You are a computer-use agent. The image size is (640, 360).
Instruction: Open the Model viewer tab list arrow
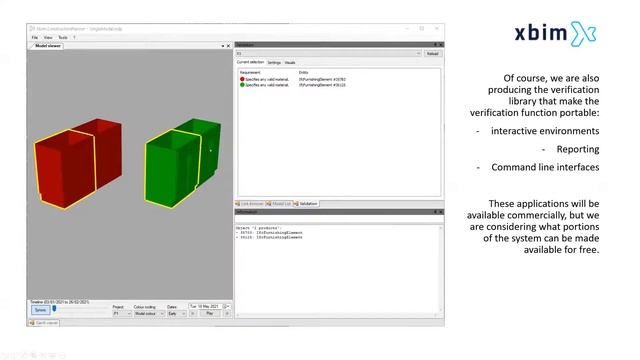[223, 46]
